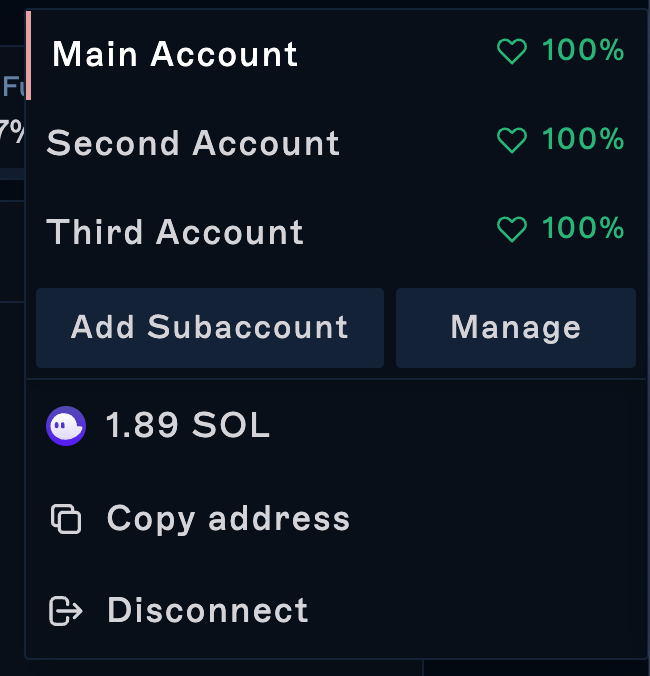
Task: Click the Disconnect wallet label
Action: point(208,610)
